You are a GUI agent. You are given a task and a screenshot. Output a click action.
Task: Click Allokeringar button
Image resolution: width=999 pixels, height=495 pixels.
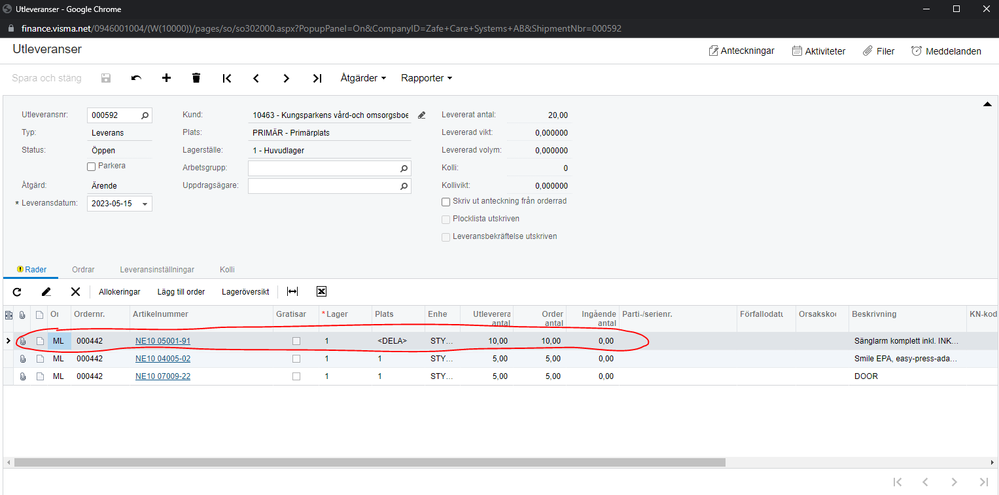click(x=119, y=292)
